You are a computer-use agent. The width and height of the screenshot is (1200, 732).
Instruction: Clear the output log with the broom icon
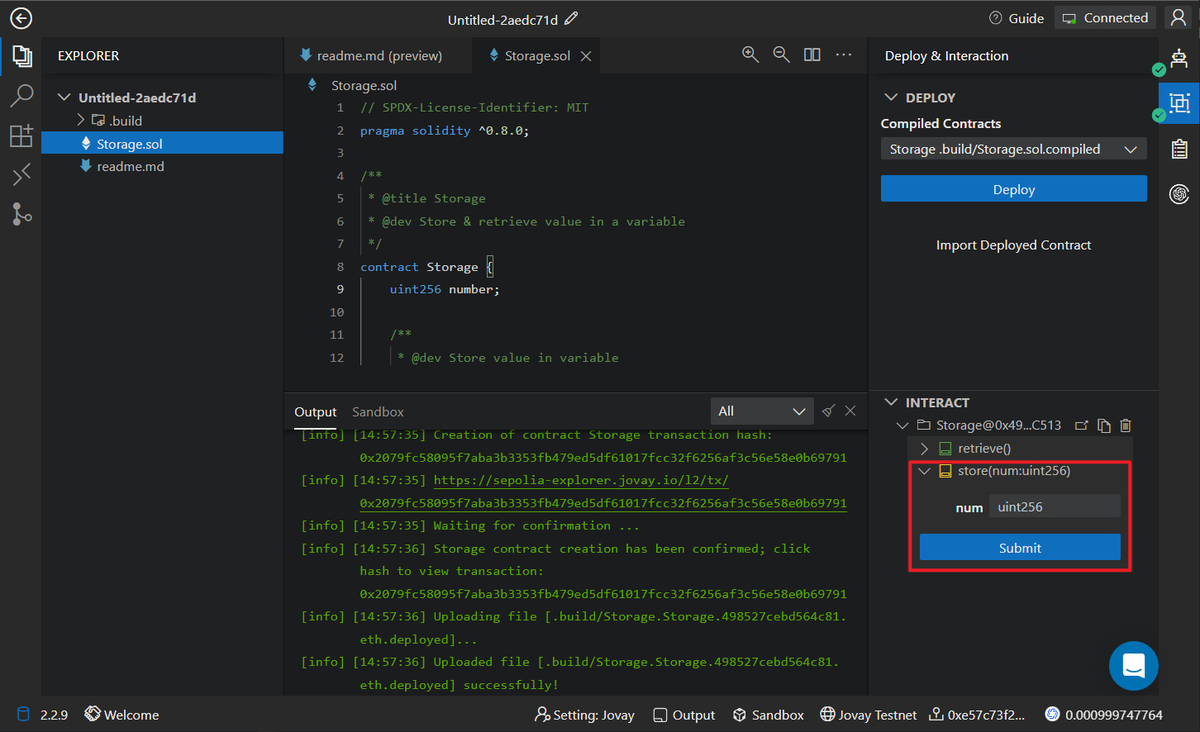(828, 411)
